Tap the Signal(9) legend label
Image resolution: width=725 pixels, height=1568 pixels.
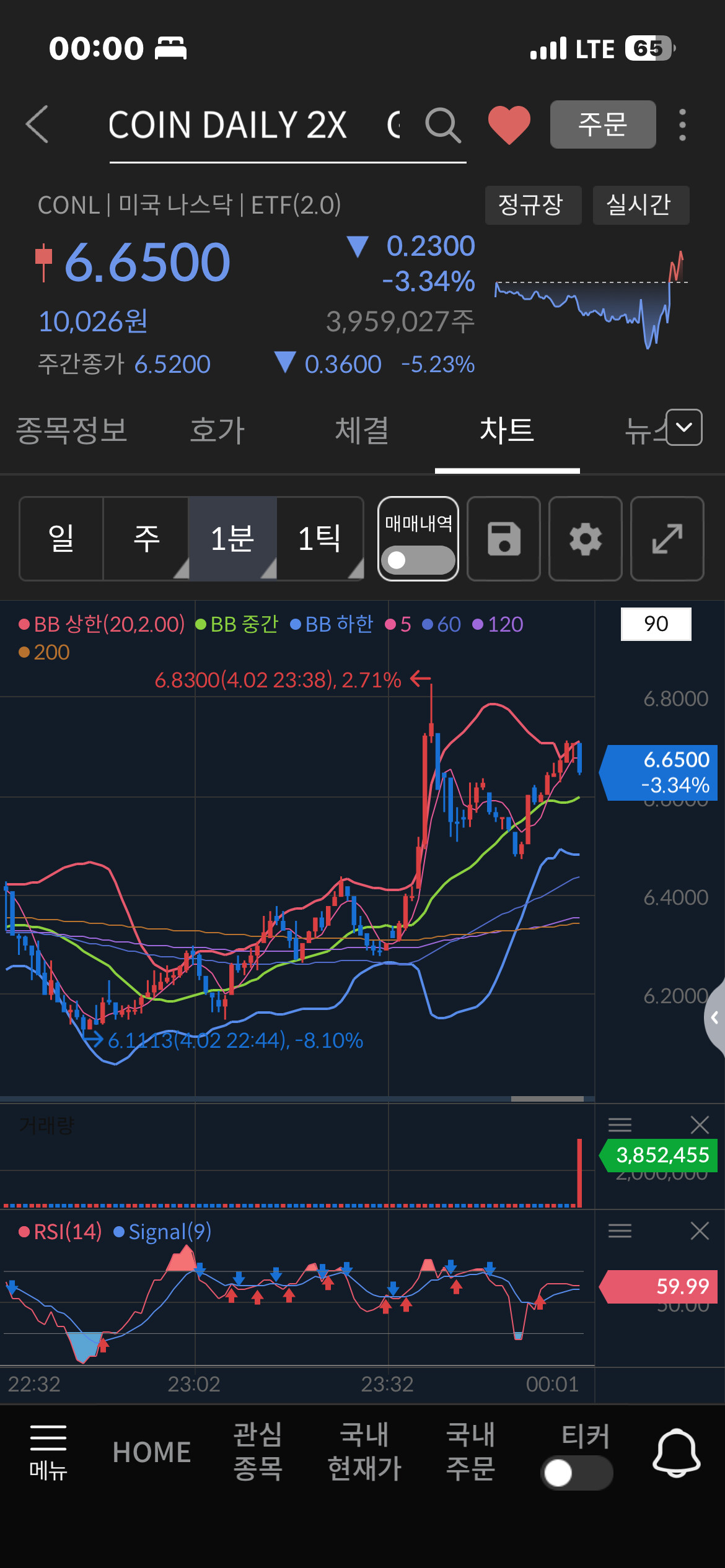point(162,1232)
